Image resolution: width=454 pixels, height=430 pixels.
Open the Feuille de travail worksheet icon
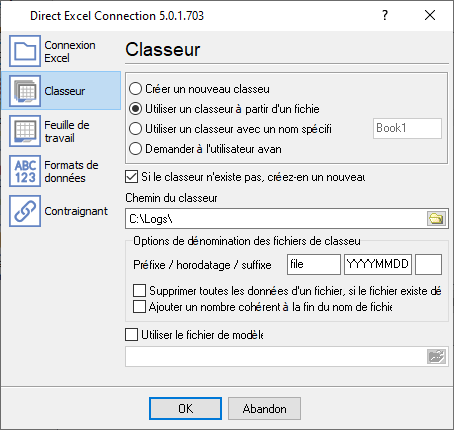pos(25,131)
